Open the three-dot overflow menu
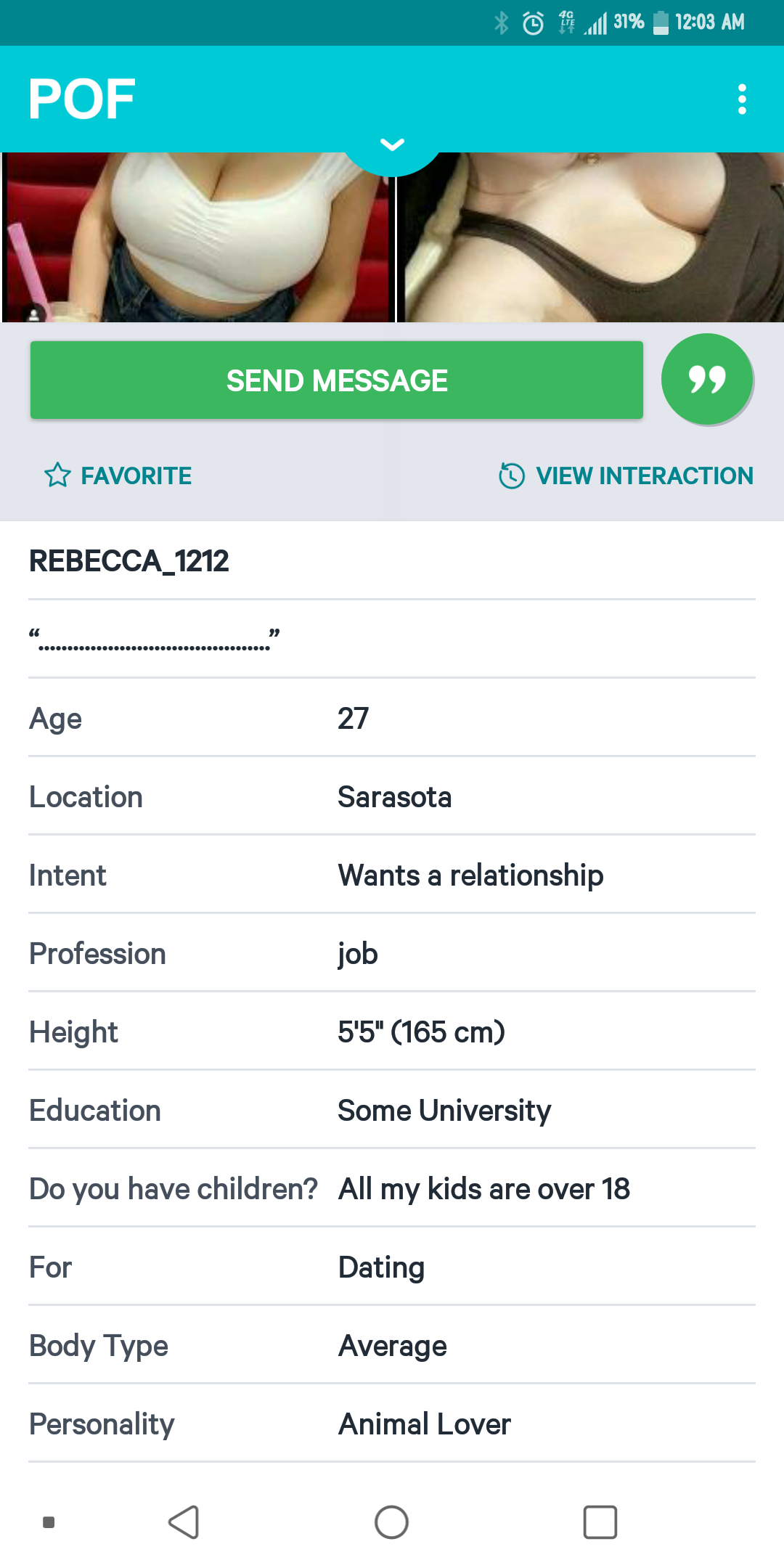 (x=742, y=99)
